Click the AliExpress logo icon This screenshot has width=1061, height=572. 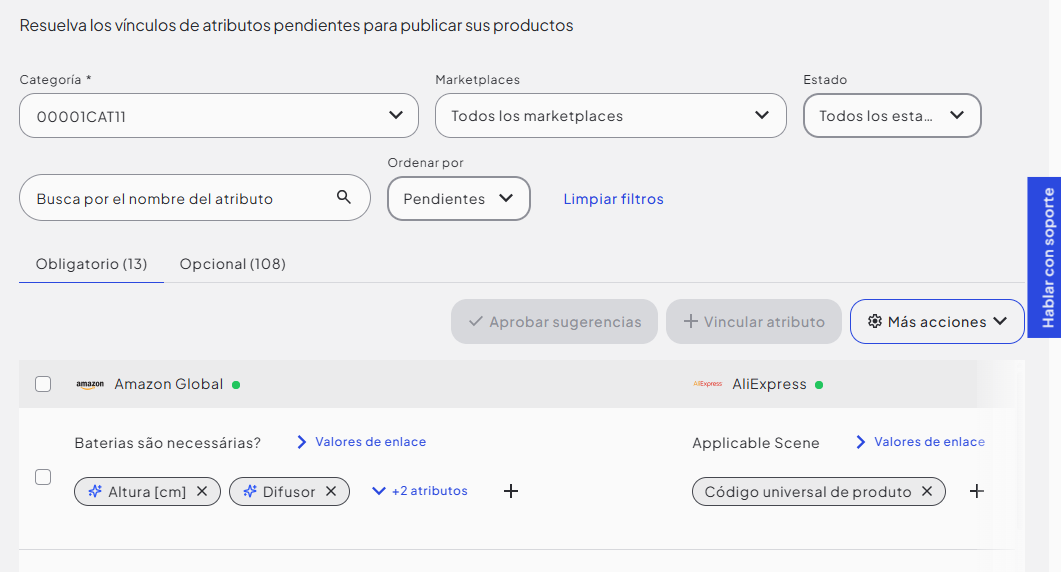(708, 384)
